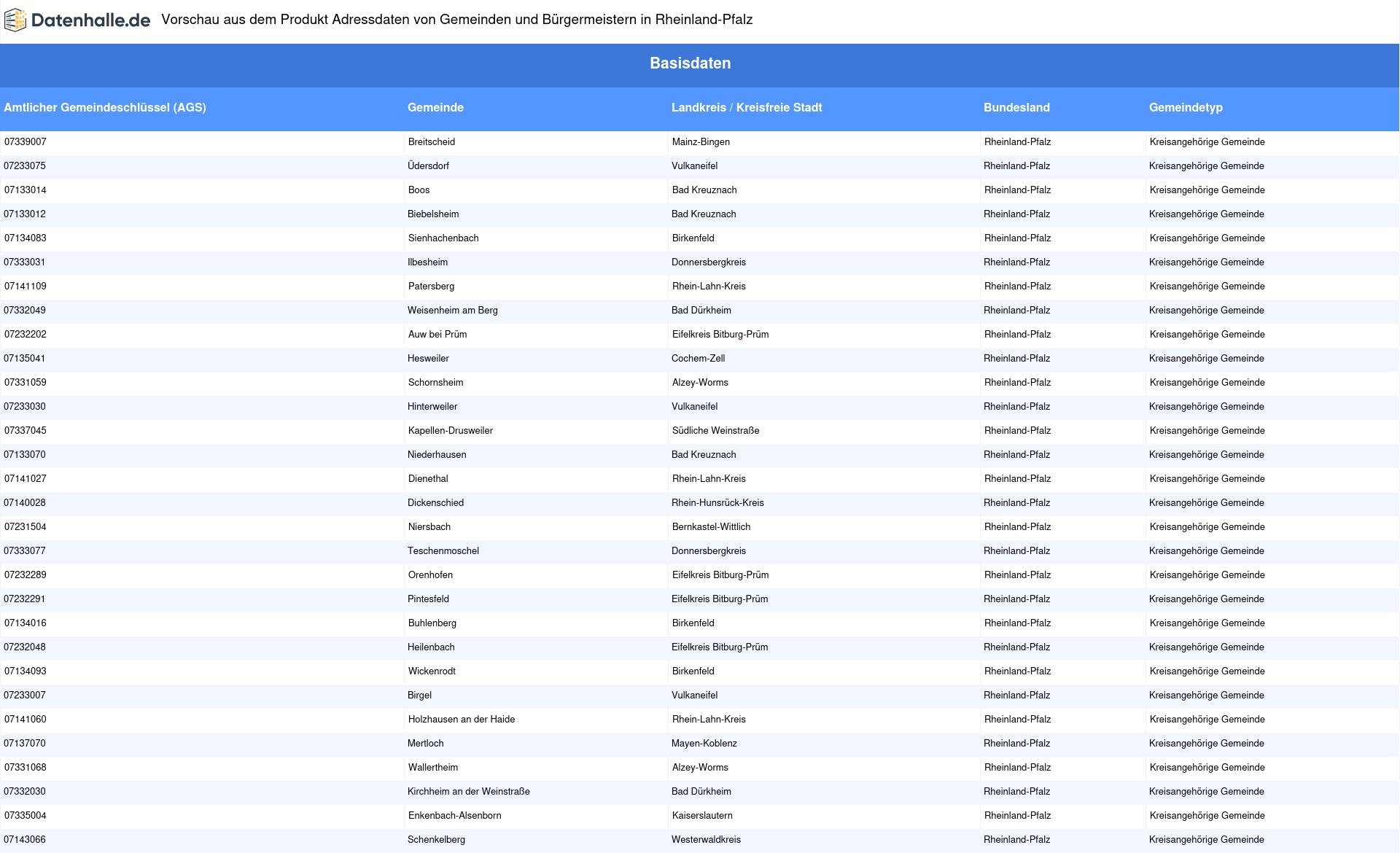1400x853 pixels.
Task: Click the Kaiserslautern cell
Action: point(824,816)
